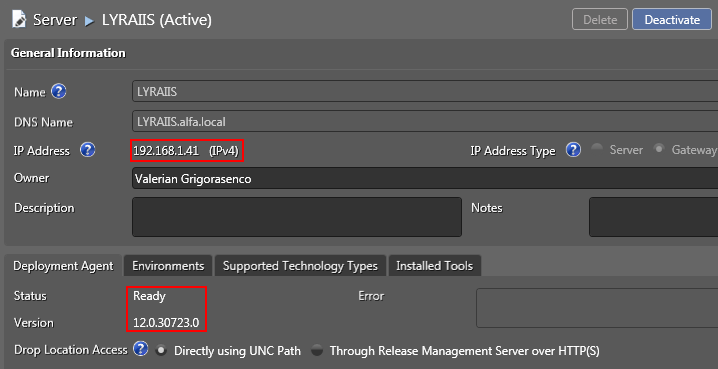This screenshot has width=718, height=369.
Task: Open help icon beside Drop Location Access
Action: (141, 349)
